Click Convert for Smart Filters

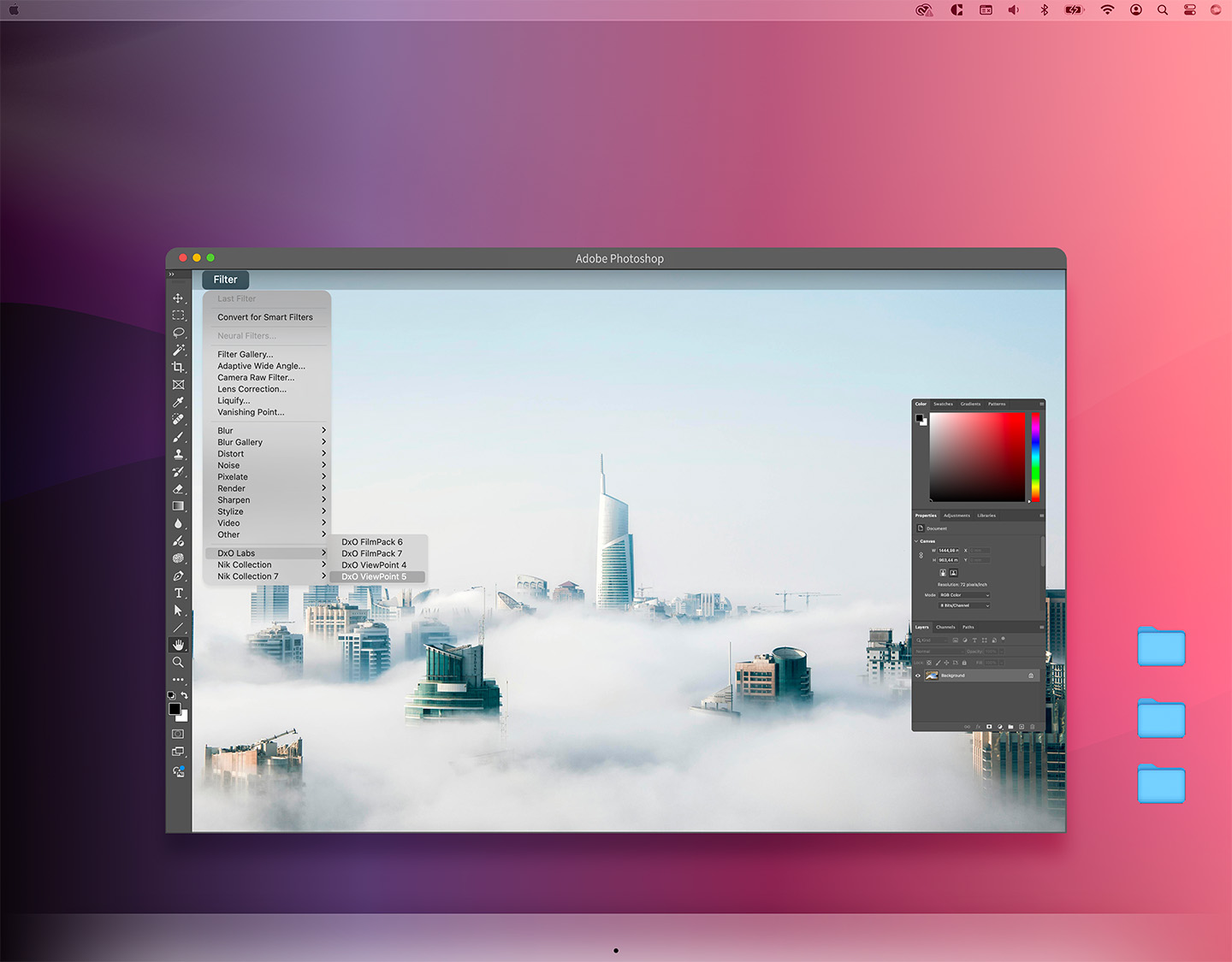265,317
